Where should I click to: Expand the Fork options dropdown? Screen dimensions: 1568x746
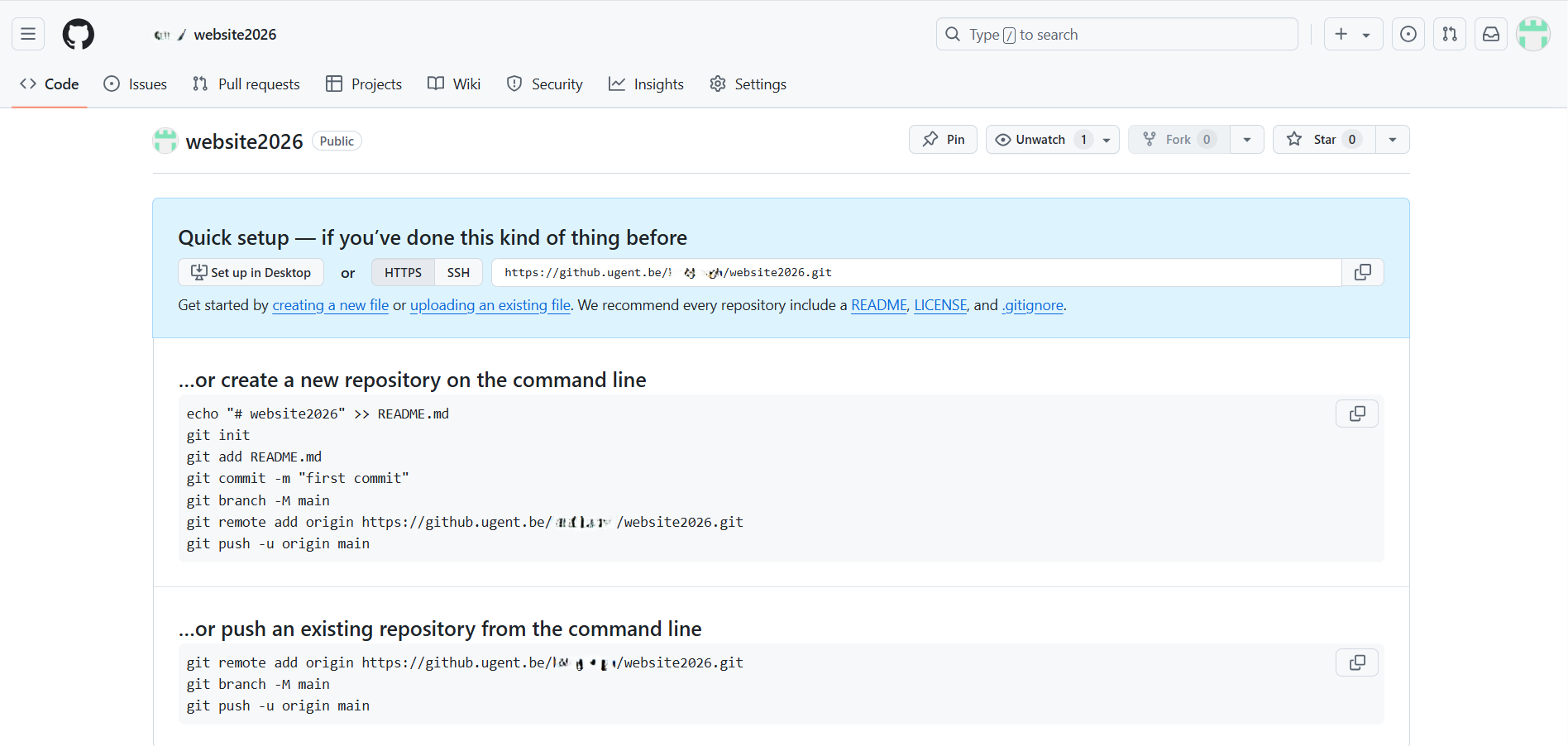pyautogui.click(x=1247, y=139)
